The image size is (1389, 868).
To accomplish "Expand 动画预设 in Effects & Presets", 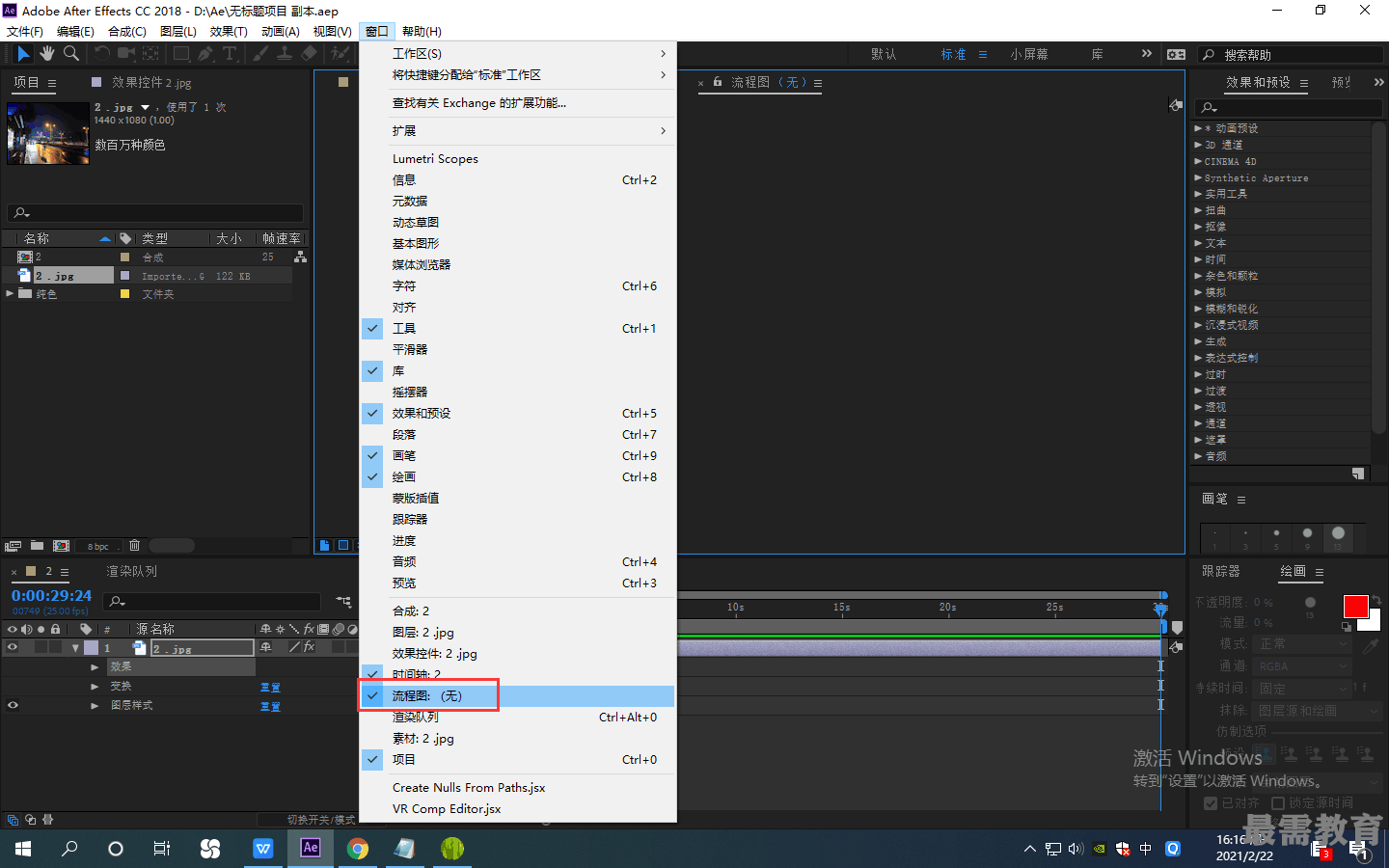I will coord(1198,128).
